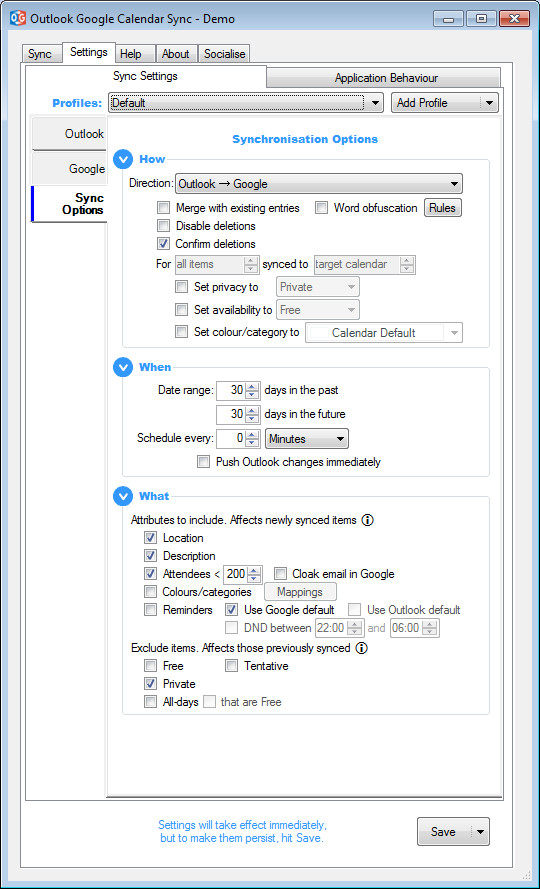Tick All-days exclusion checkbox
Screen dimensions: 540x889
(150, 702)
